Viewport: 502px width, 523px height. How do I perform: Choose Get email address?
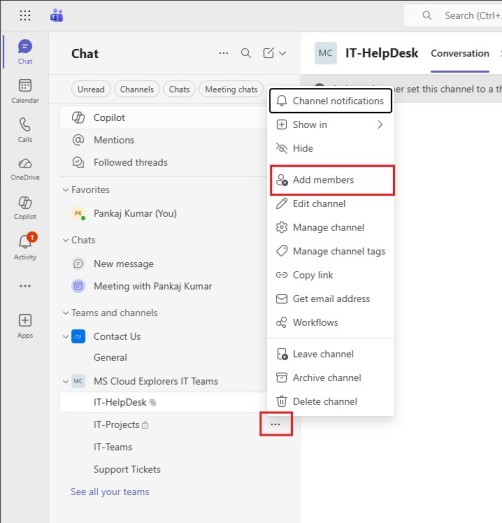coord(331,299)
